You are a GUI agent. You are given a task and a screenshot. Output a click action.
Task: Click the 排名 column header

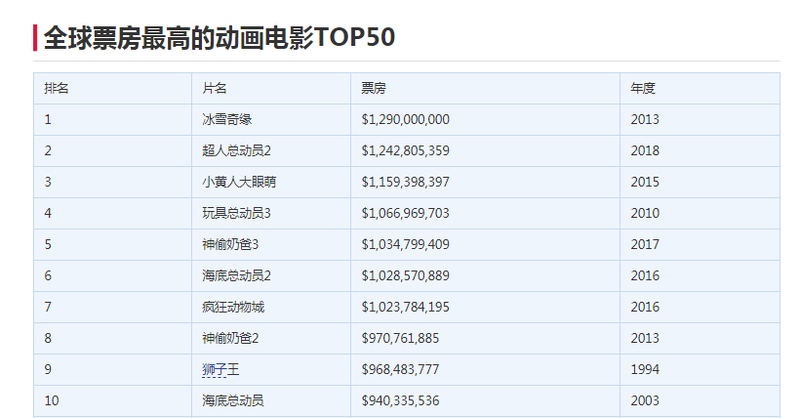[56, 88]
